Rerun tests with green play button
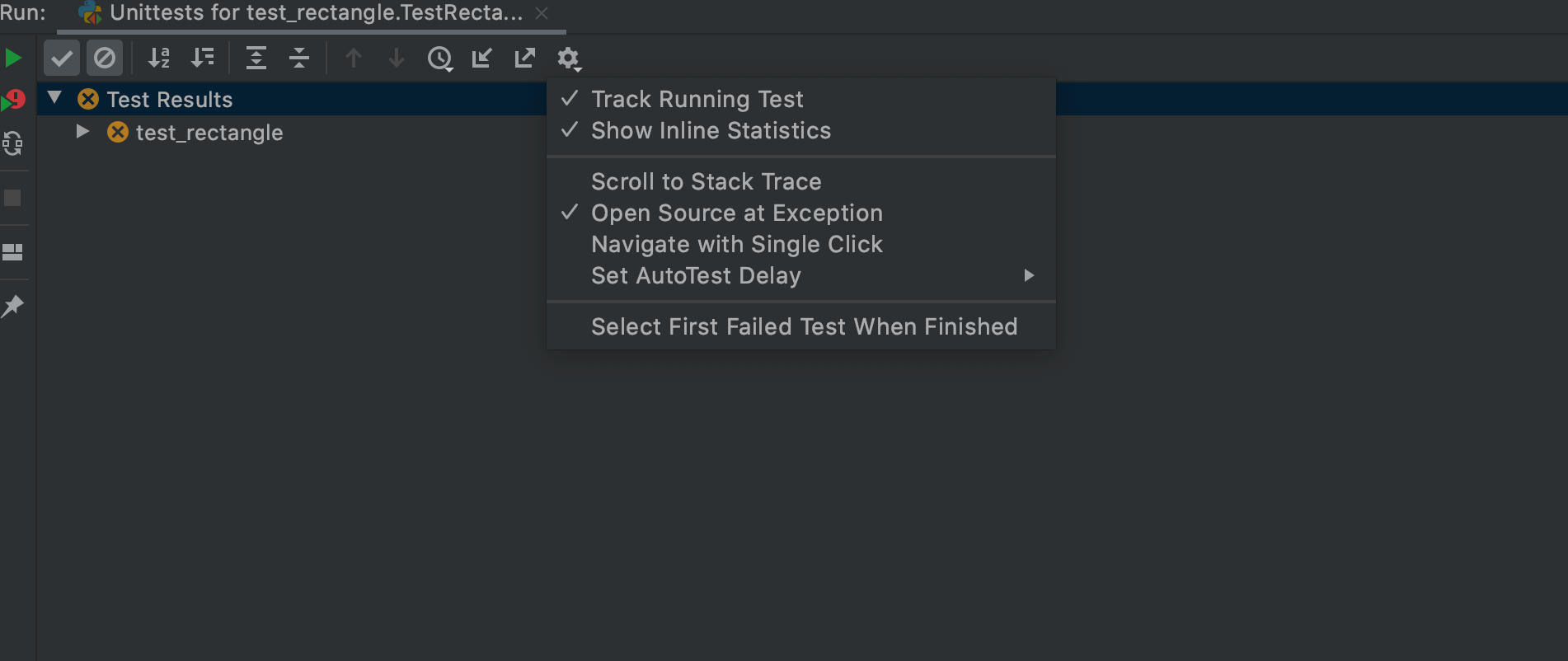1568x661 pixels. pyautogui.click(x=13, y=58)
